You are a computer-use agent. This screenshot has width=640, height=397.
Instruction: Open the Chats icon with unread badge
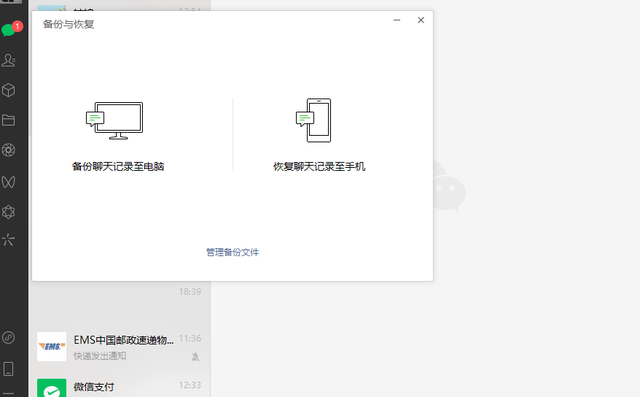pyautogui.click(x=9, y=30)
